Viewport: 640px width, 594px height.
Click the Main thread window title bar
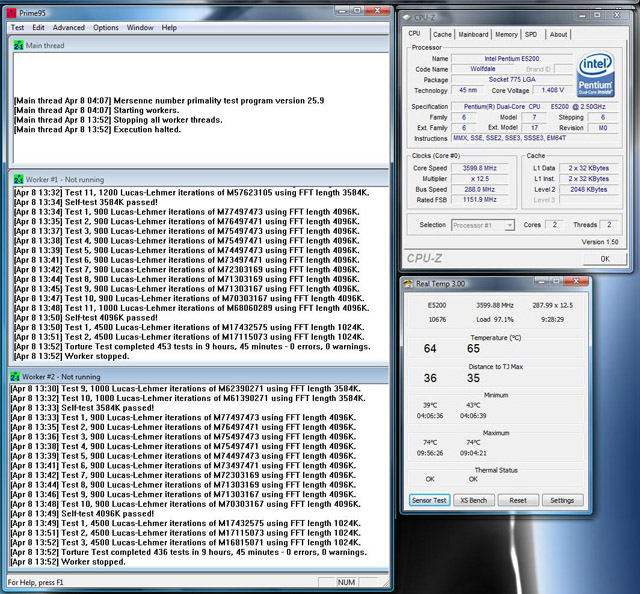(199, 45)
